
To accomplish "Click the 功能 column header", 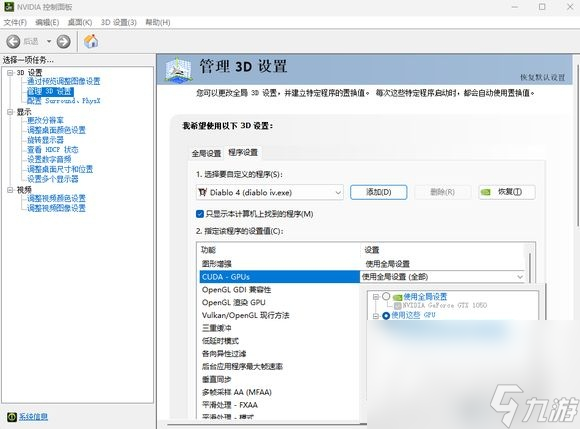I will 279,250.
